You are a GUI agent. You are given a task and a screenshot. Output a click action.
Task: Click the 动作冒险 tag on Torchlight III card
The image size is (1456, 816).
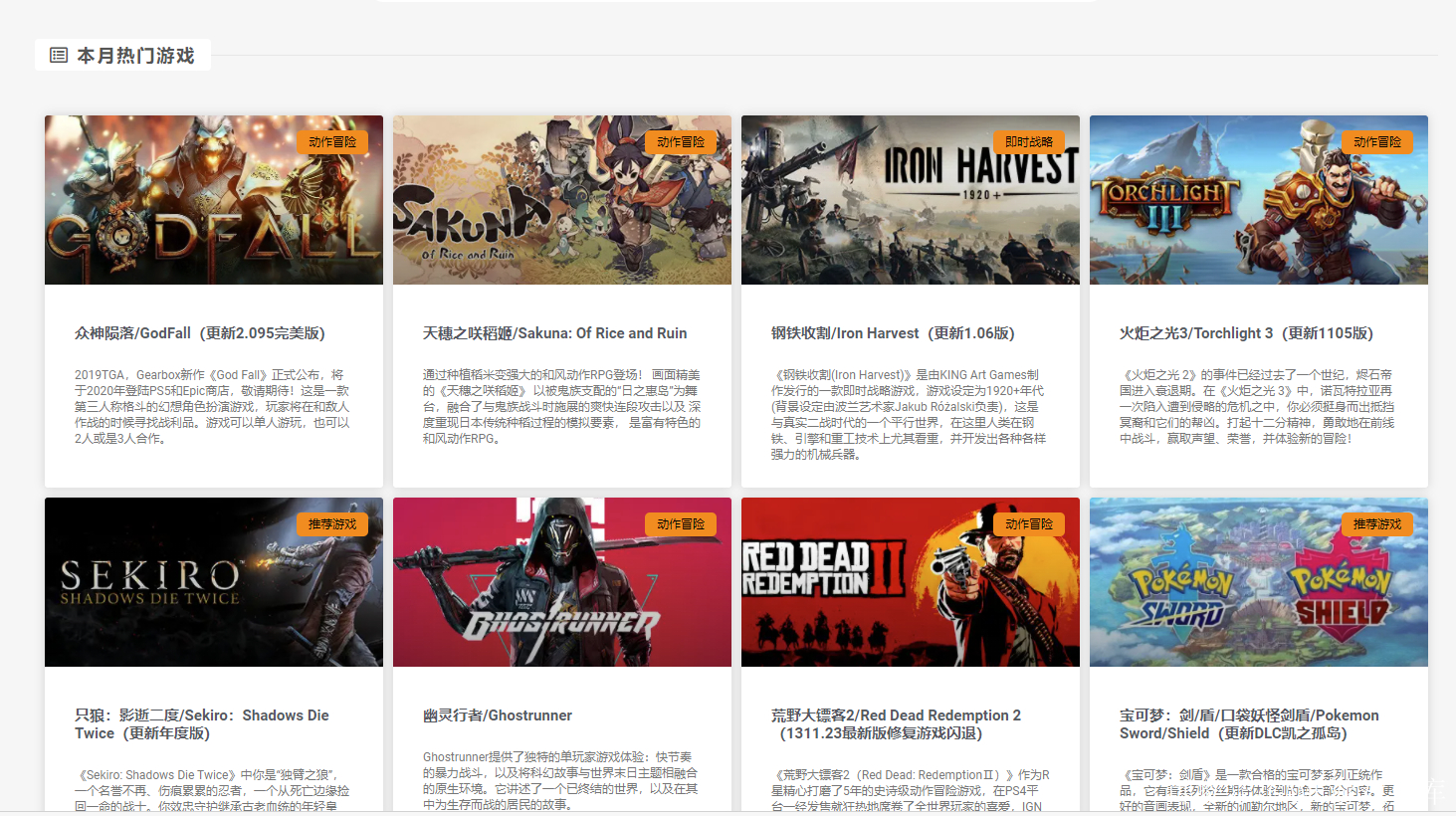point(1377,142)
